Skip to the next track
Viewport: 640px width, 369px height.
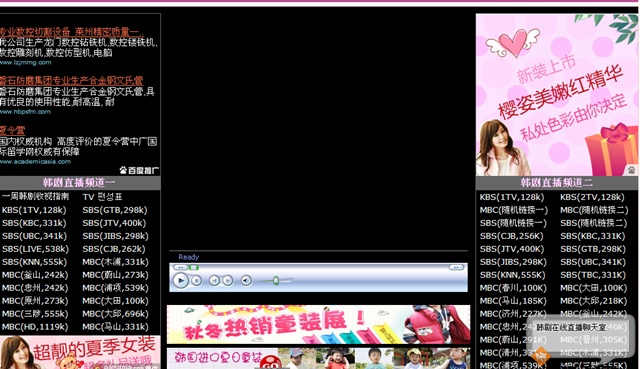pyautogui.click(x=228, y=280)
